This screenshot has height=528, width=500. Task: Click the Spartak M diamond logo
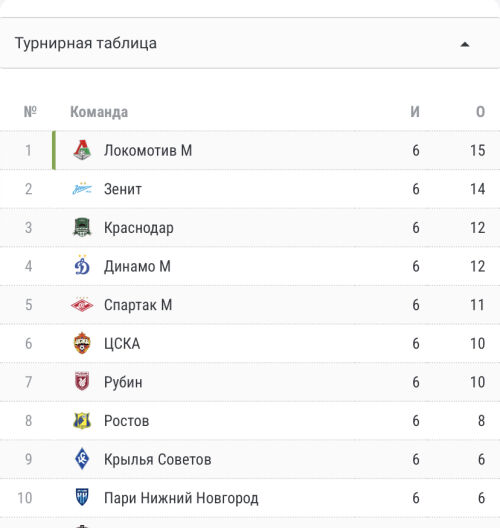(x=82, y=305)
